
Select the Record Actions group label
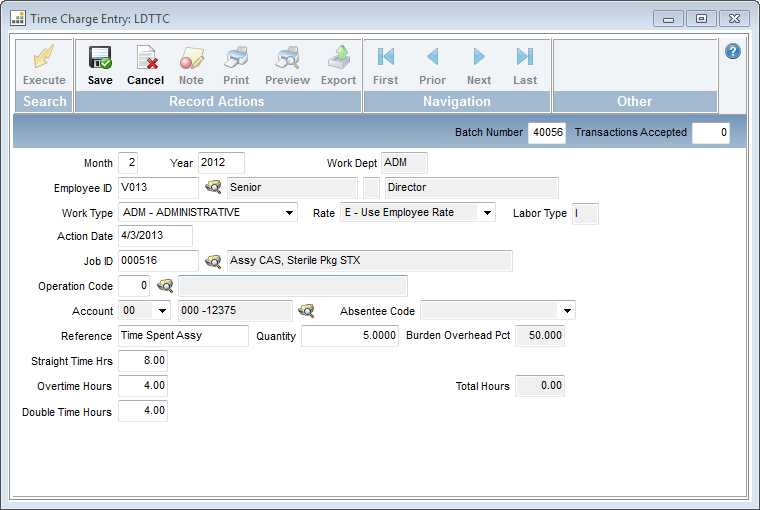tap(217, 101)
